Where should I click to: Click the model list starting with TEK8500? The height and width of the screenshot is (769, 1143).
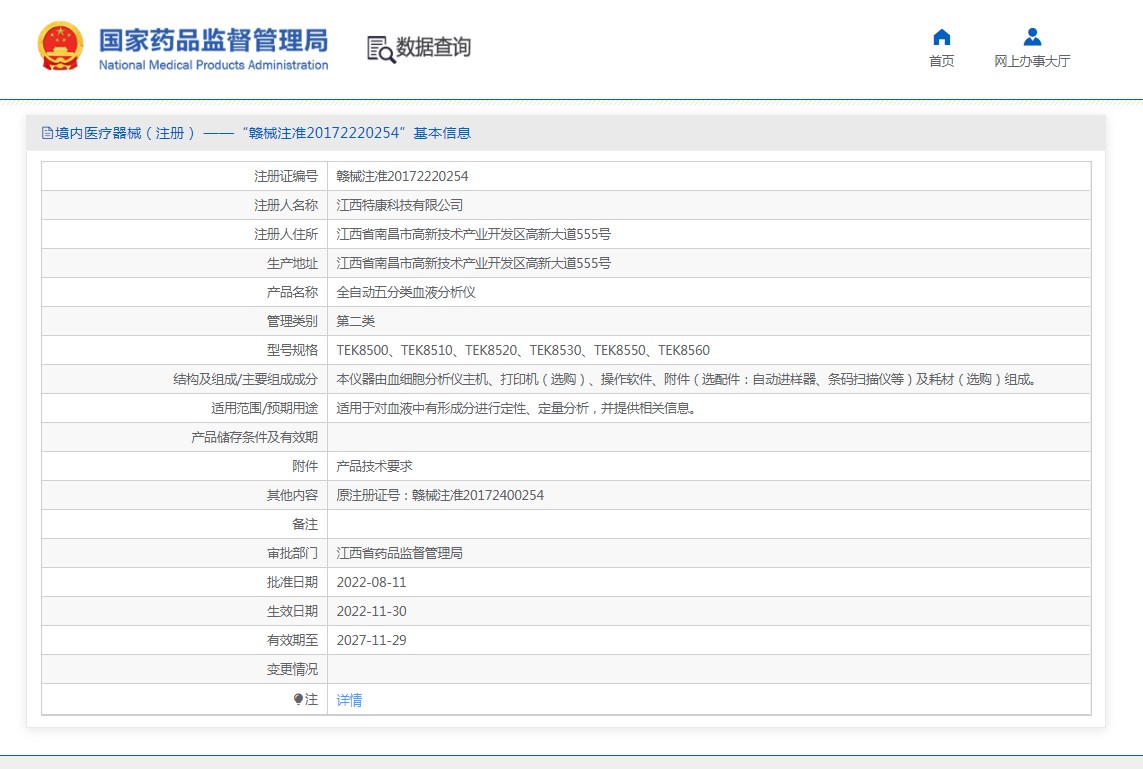(x=523, y=350)
